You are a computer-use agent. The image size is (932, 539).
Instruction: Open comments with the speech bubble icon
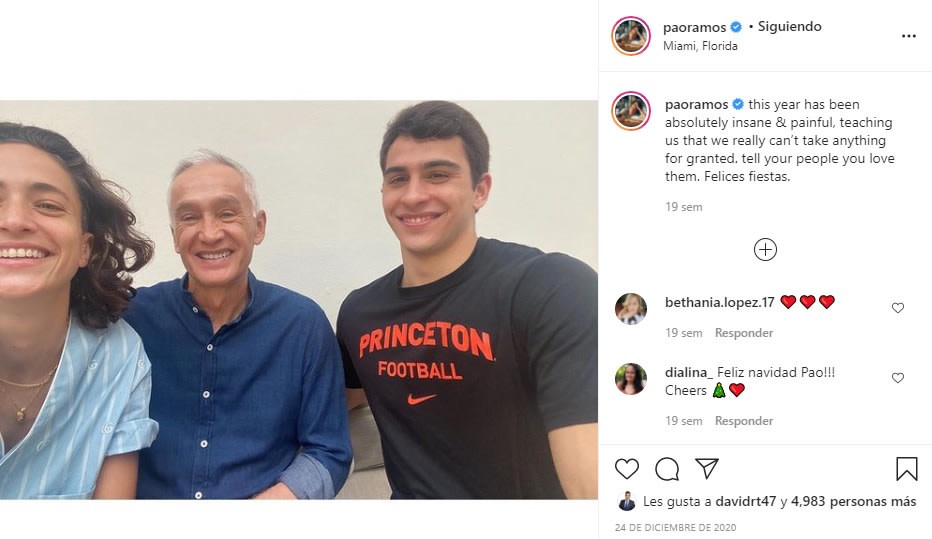coord(667,469)
